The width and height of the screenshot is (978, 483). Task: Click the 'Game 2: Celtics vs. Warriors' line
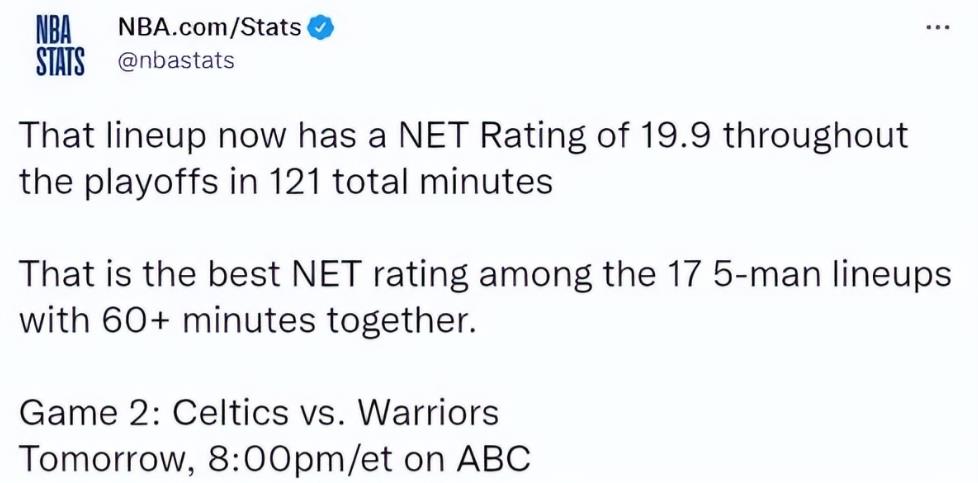click(x=259, y=413)
